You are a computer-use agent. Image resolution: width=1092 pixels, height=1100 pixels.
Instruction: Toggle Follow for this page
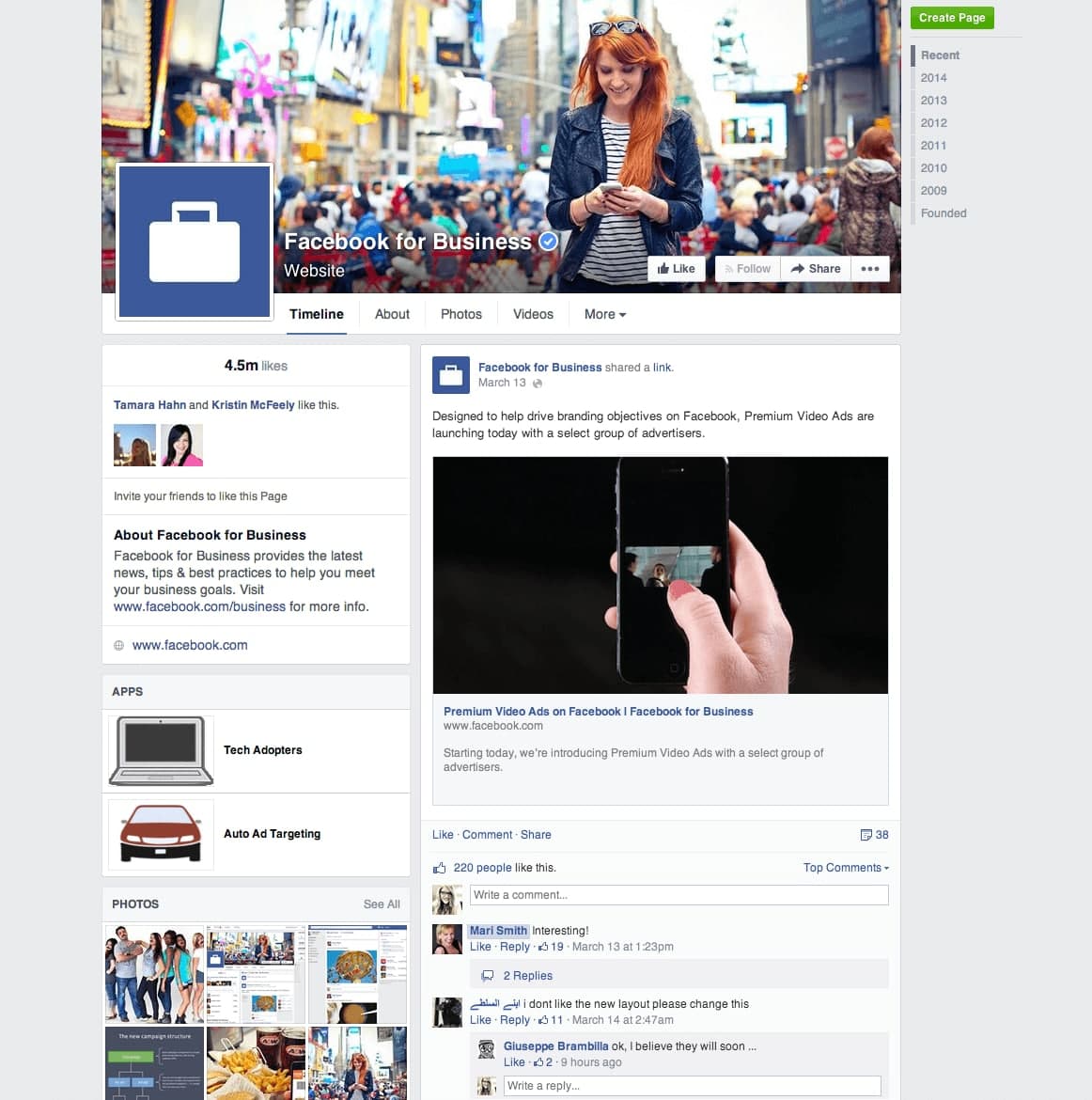(747, 269)
